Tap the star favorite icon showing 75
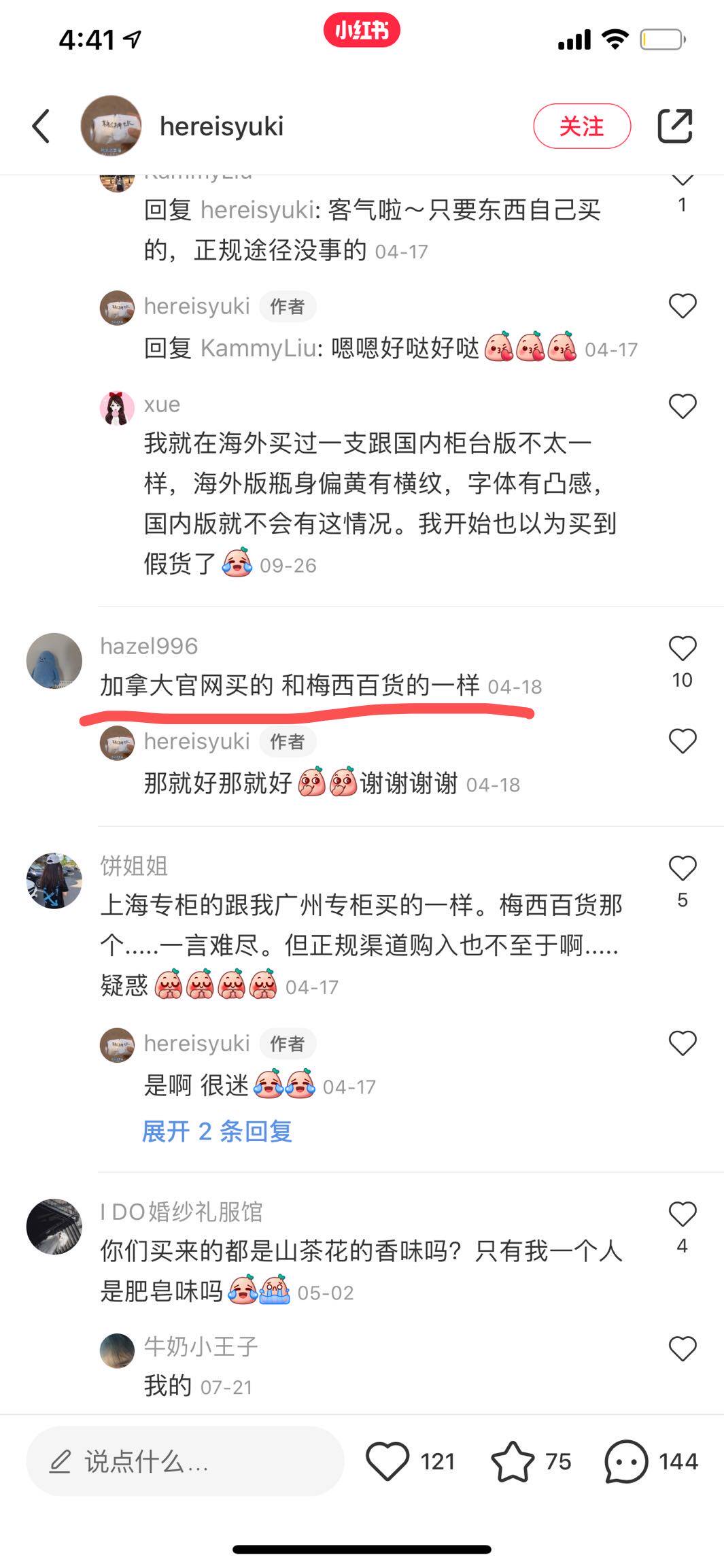This screenshot has height=1568, width=724. tap(512, 1461)
